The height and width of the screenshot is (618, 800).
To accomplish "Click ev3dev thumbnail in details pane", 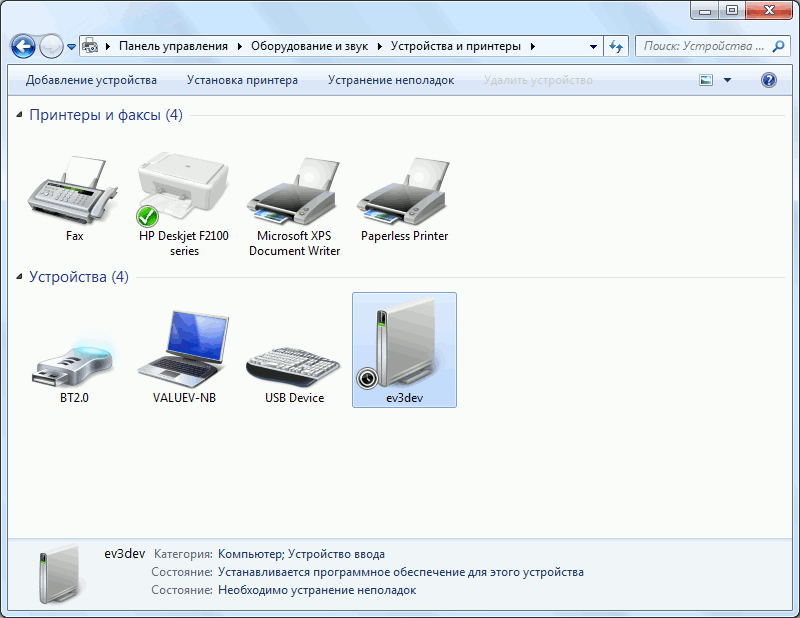I will point(60,574).
